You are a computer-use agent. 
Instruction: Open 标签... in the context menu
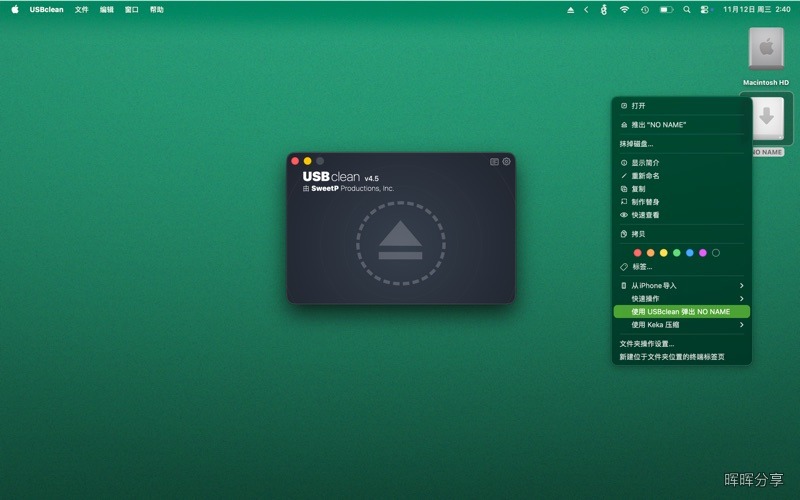point(682,266)
